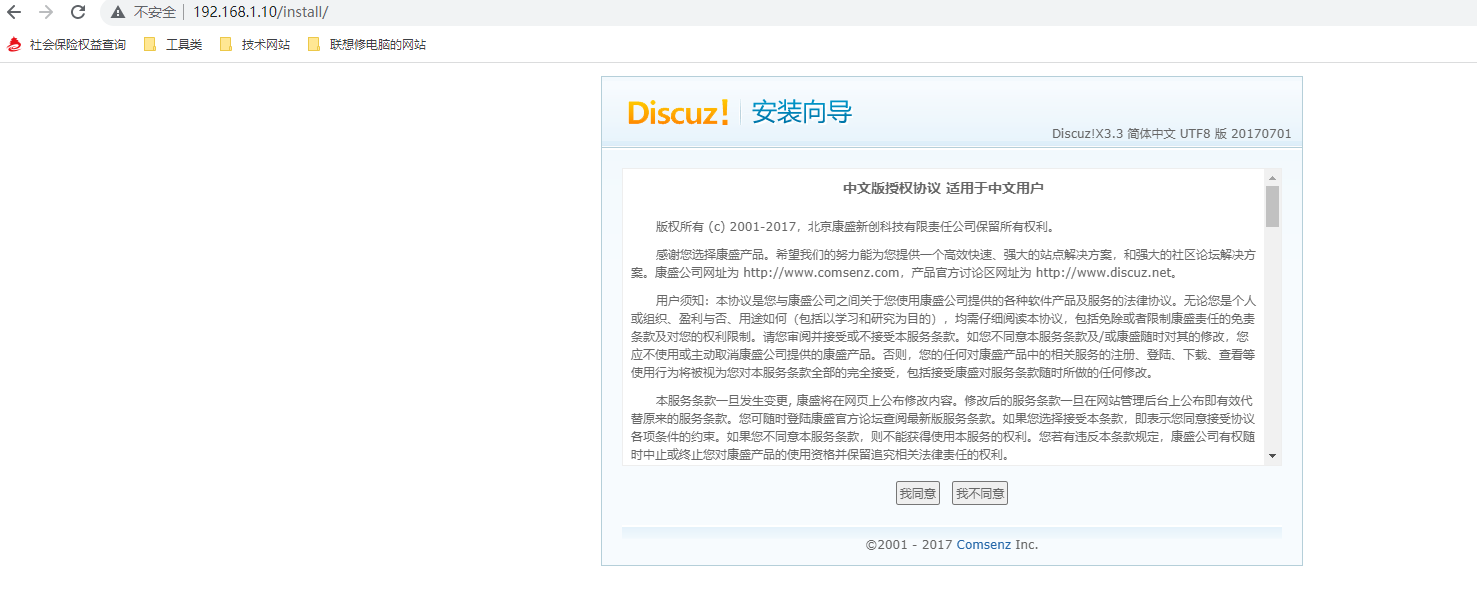Click the ©2001 - 2017 copyright text
The width and height of the screenshot is (1477, 594).
pos(909,545)
